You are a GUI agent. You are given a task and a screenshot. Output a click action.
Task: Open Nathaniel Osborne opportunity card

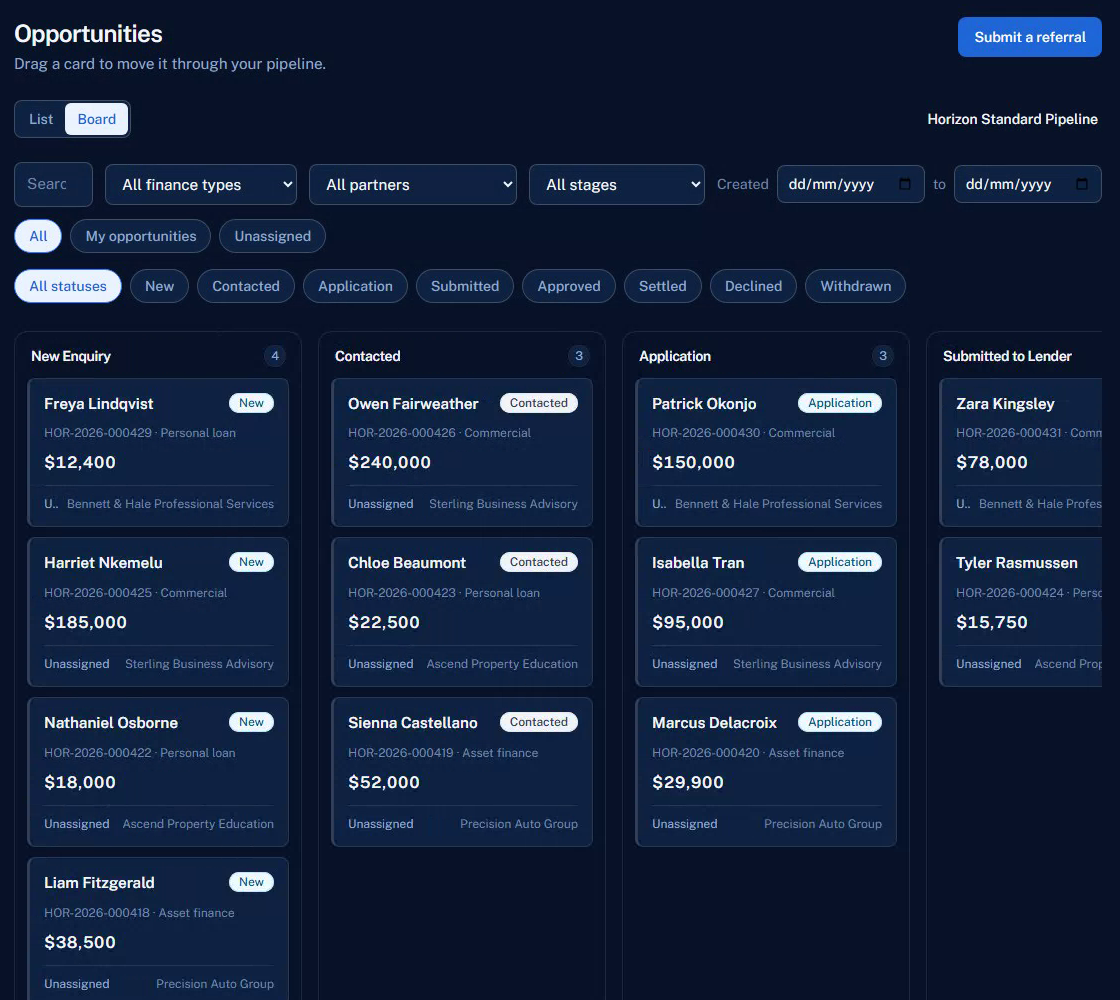coord(158,772)
